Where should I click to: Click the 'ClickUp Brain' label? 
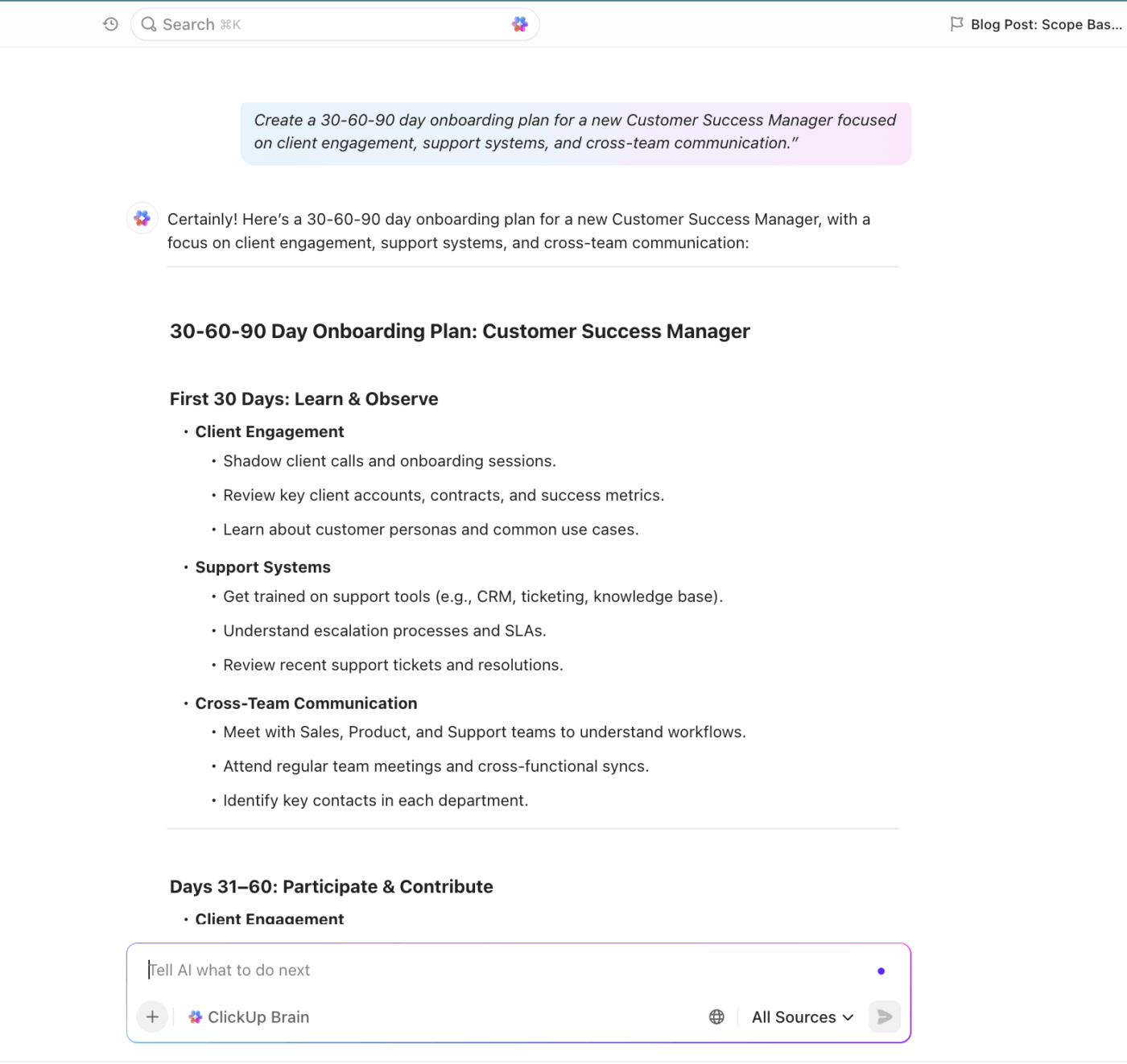(x=258, y=1017)
